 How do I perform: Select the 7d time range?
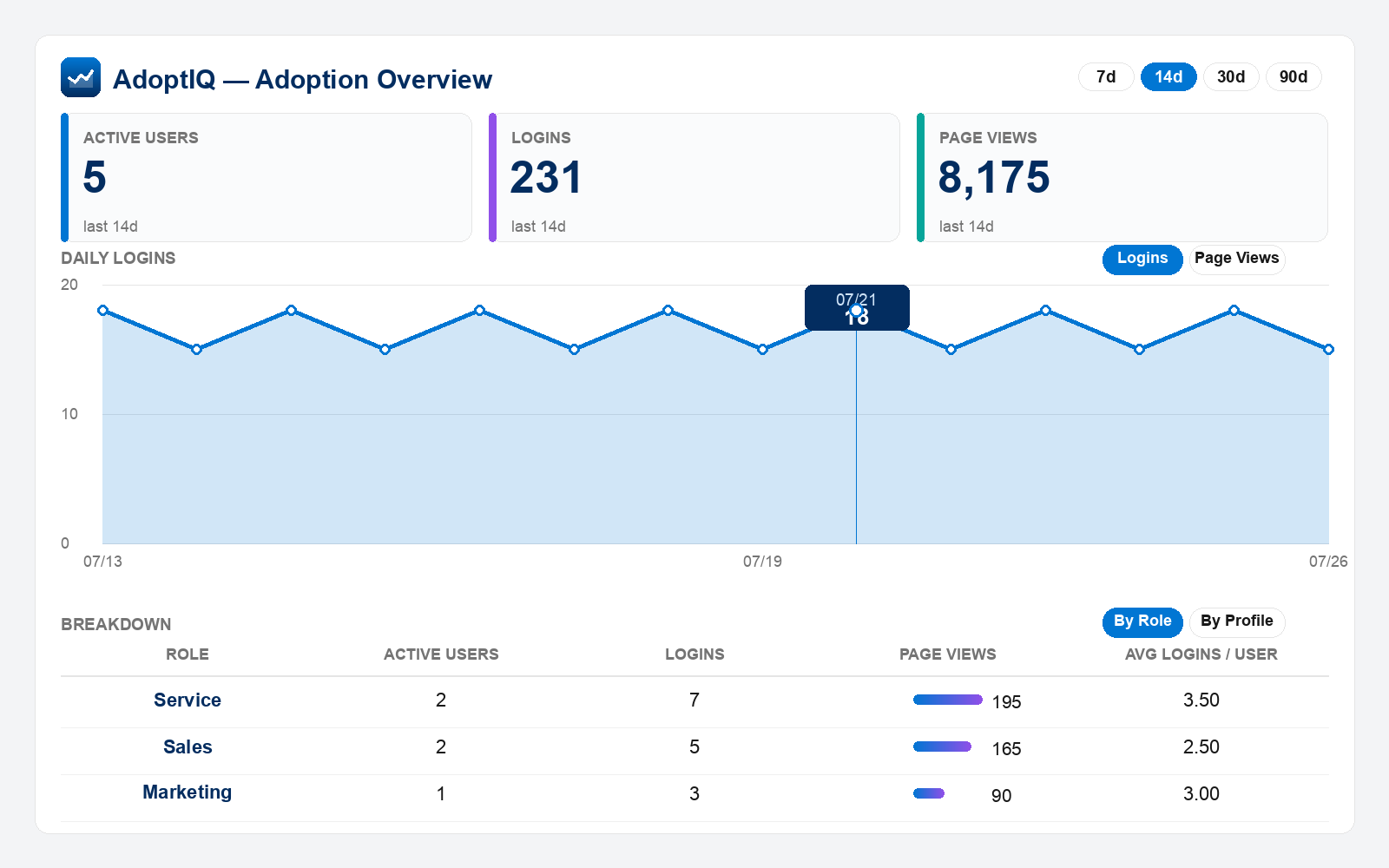click(1106, 76)
